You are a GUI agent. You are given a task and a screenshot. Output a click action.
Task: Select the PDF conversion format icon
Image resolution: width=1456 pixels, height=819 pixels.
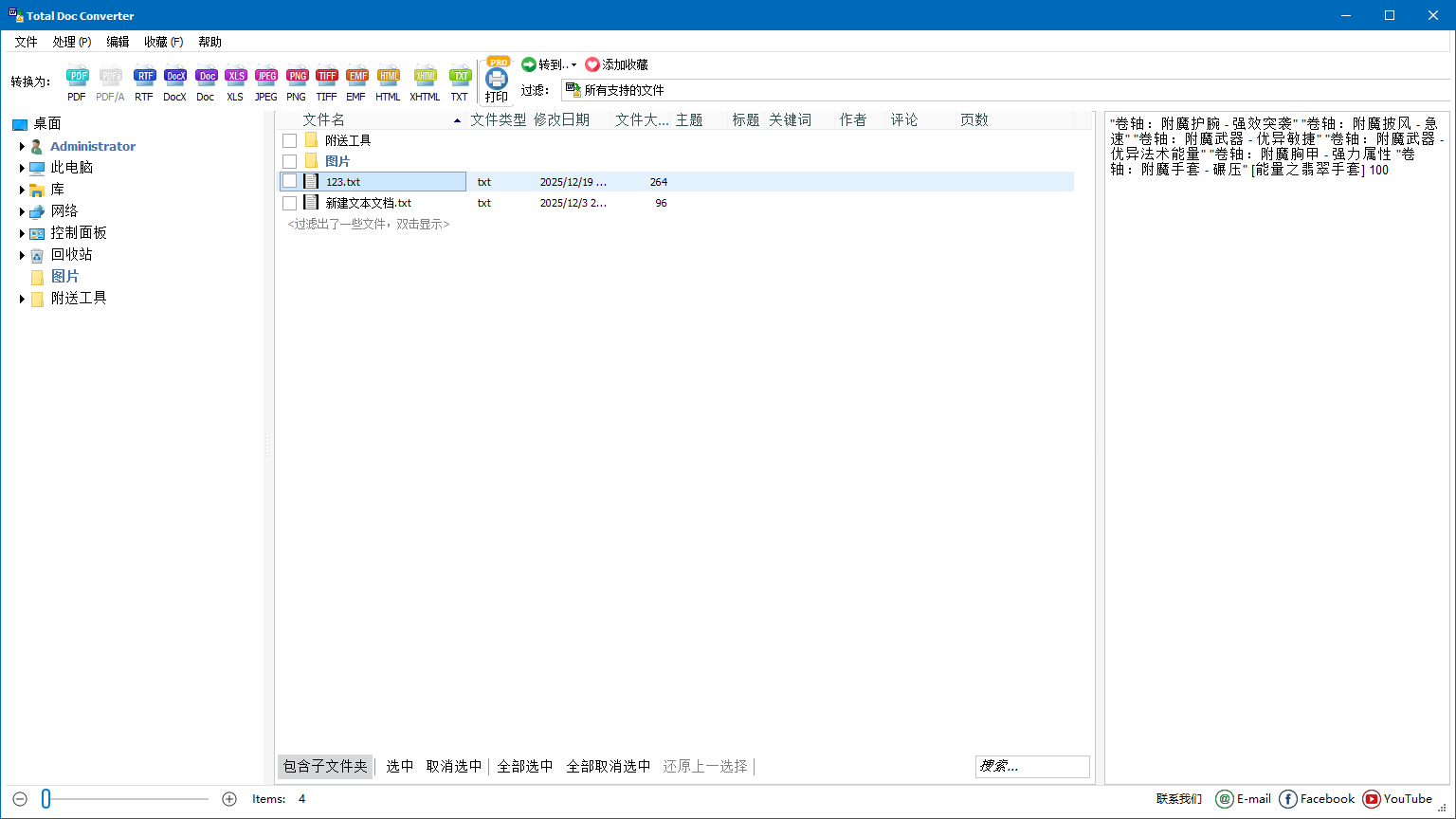coord(77,76)
